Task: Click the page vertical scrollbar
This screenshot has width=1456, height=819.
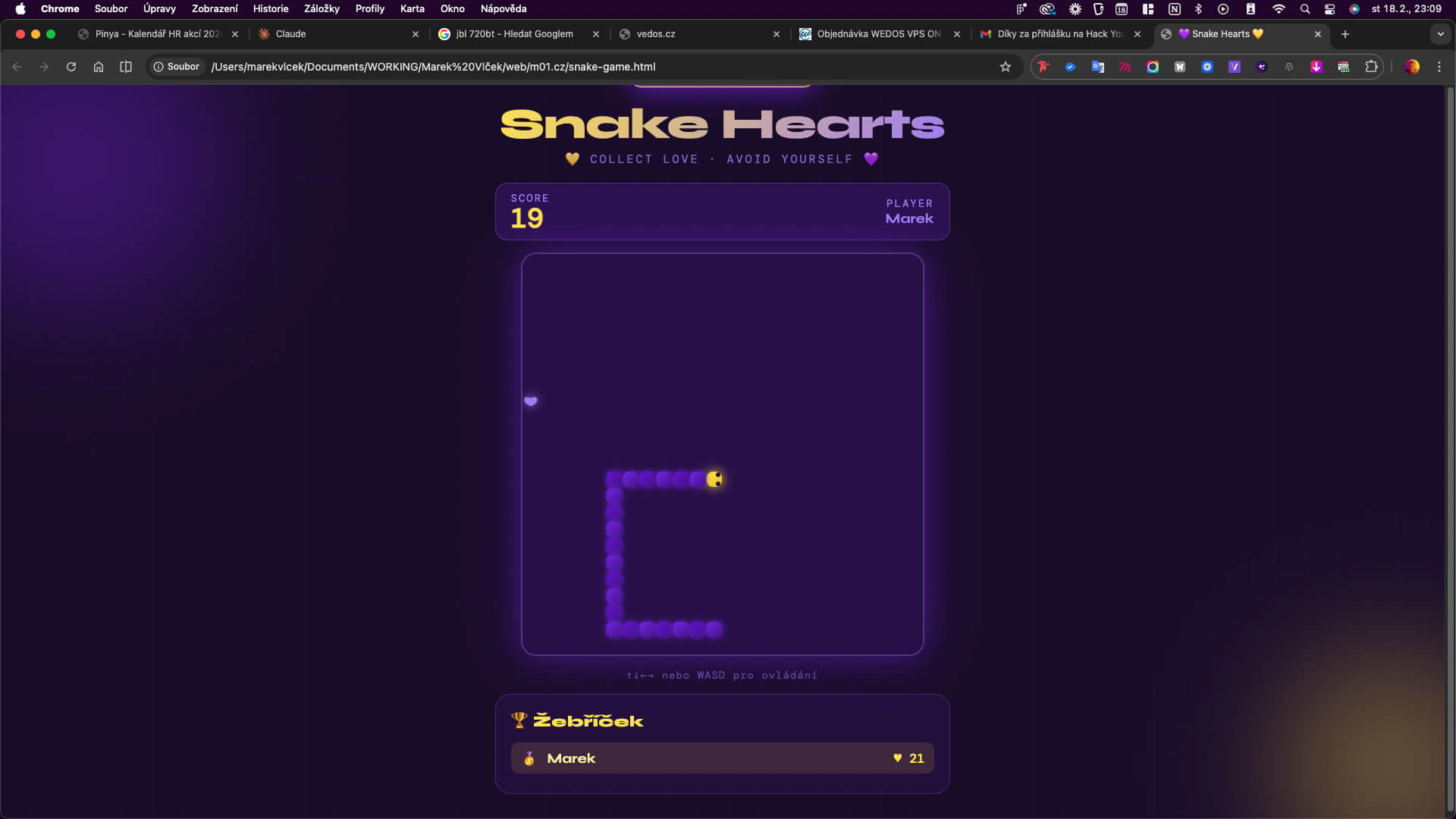Action: 1450,447
